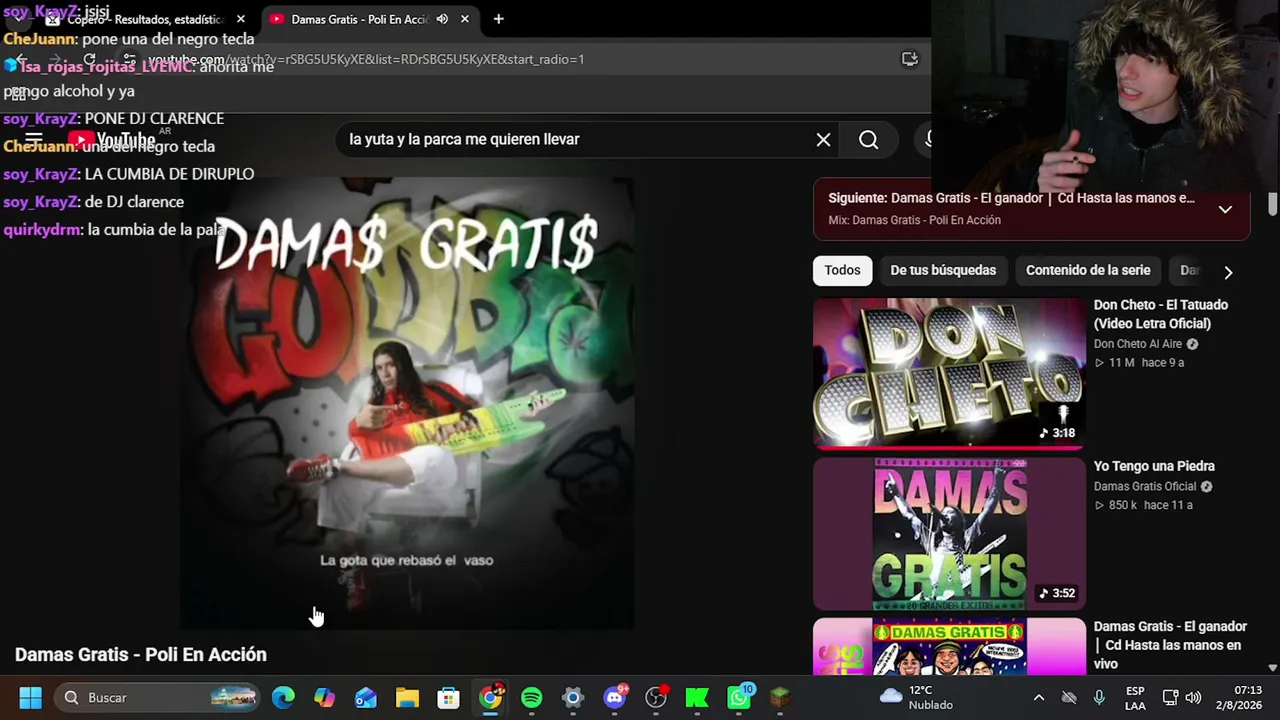Click the YouTube URL in the address bar
Screen dimensions: 1280x720
point(366,59)
